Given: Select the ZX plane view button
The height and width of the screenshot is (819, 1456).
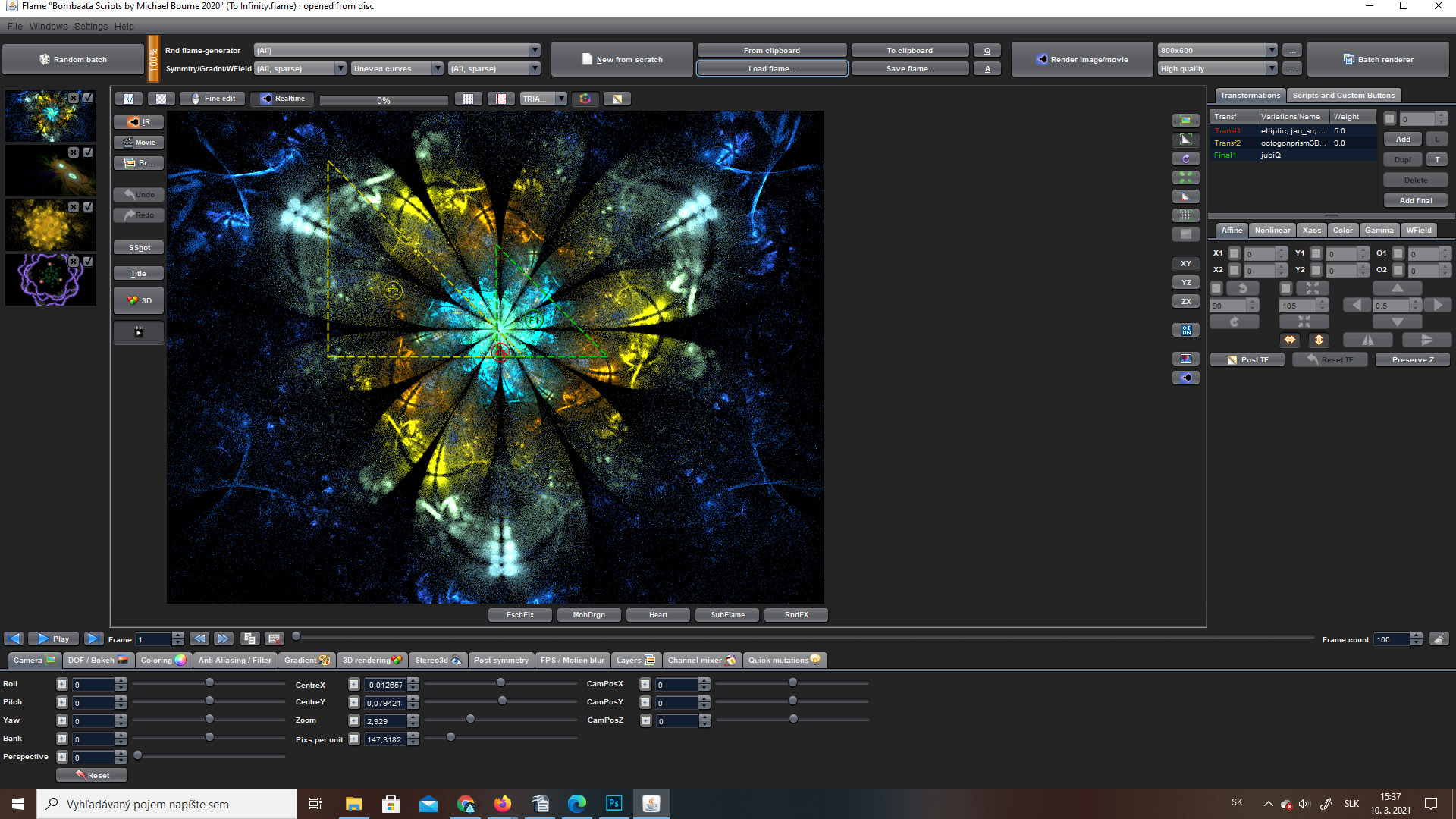Looking at the screenshot, I should (1186, 302).
